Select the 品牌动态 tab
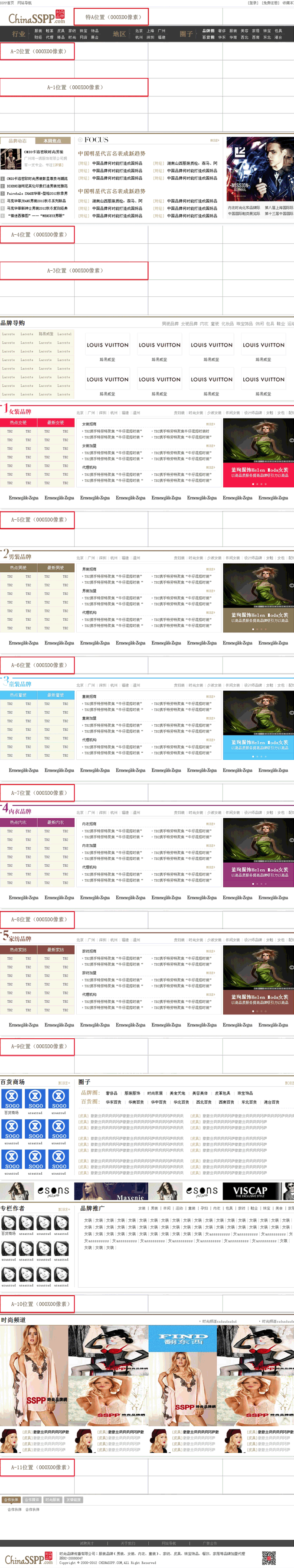294x1568 pixels. (x=18, y=141)
